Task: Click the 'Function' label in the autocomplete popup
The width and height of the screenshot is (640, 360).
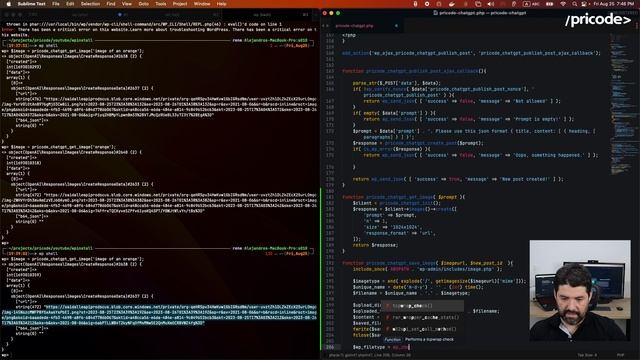Action: (393, 340)
